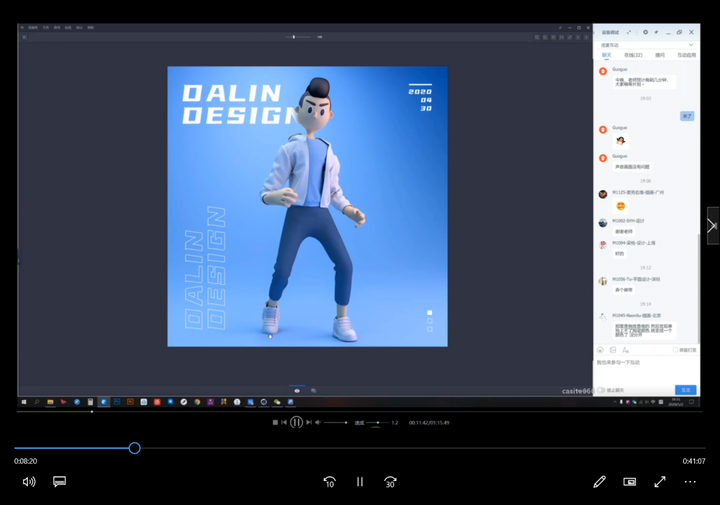Click the chat panel scrollbar

pos(698,288)
